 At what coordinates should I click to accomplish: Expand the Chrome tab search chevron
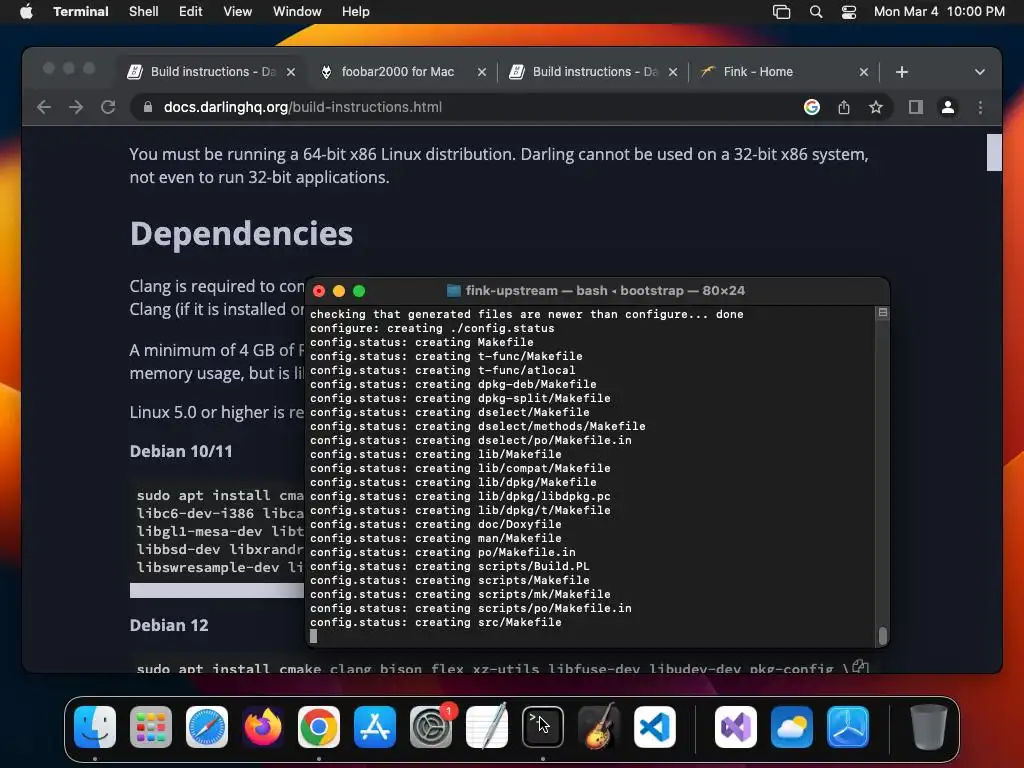click(980, 72)
